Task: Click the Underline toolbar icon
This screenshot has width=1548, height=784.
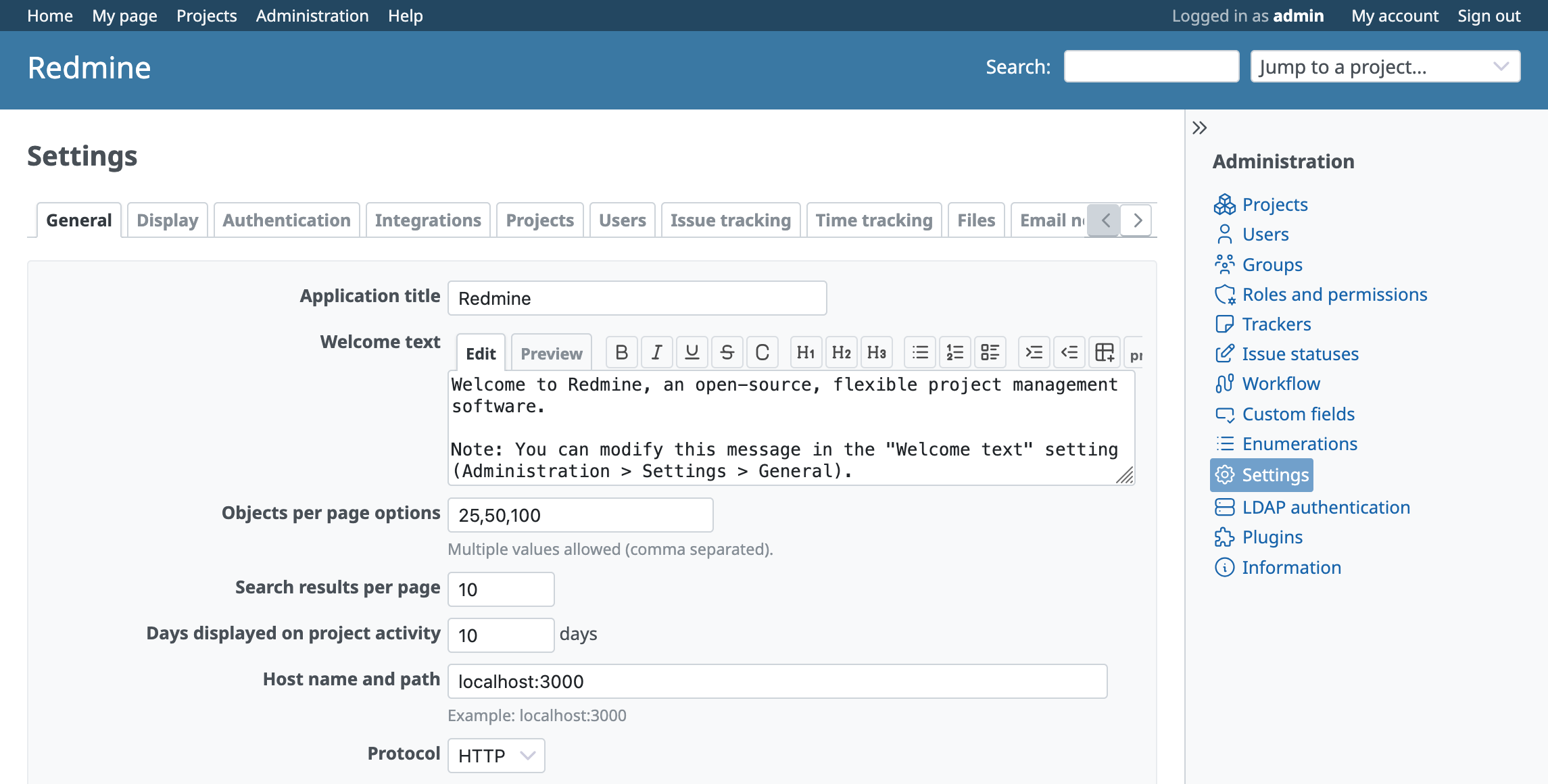Action: [x=692, y=352]
